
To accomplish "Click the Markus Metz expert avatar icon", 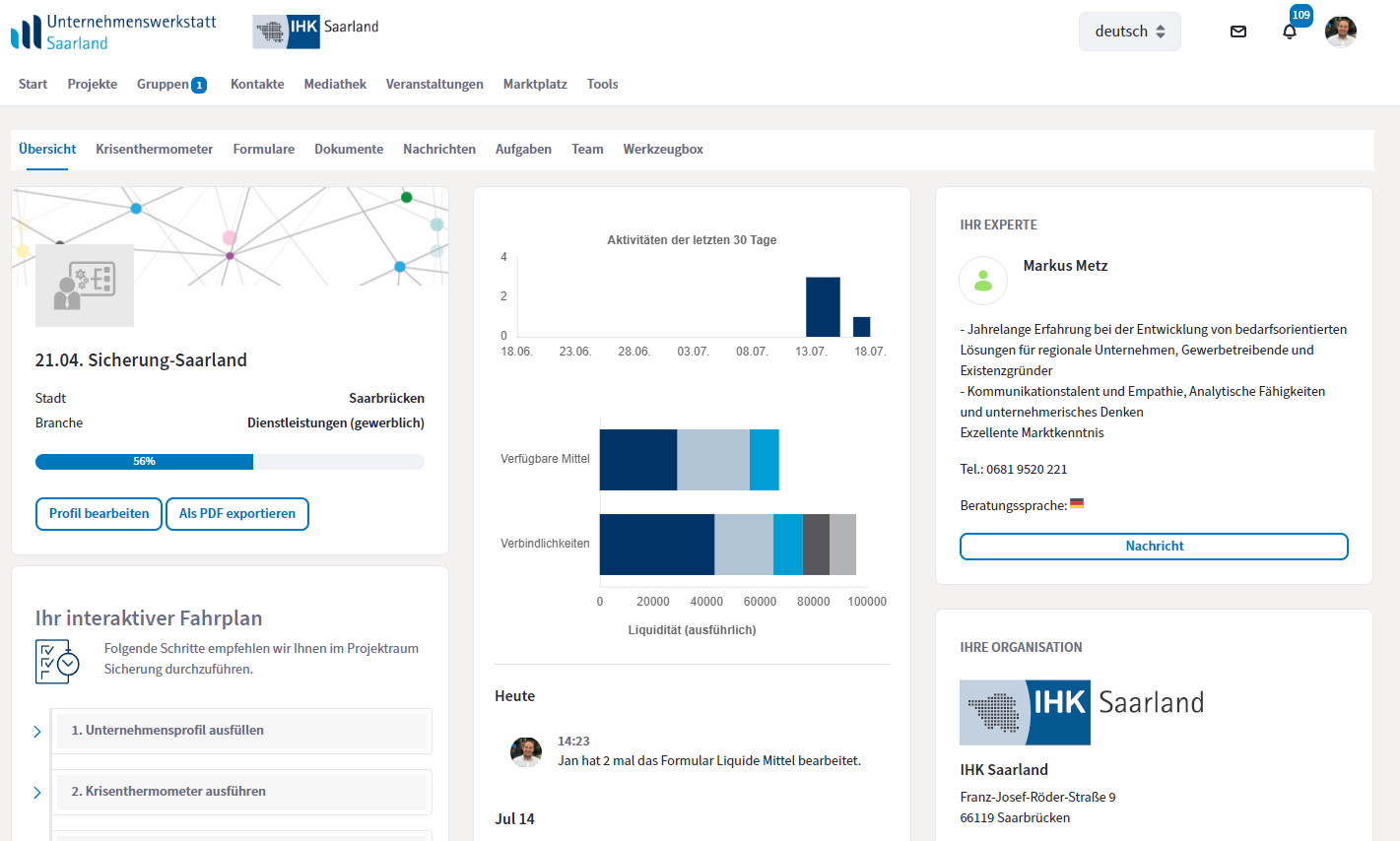I will 983,281.
